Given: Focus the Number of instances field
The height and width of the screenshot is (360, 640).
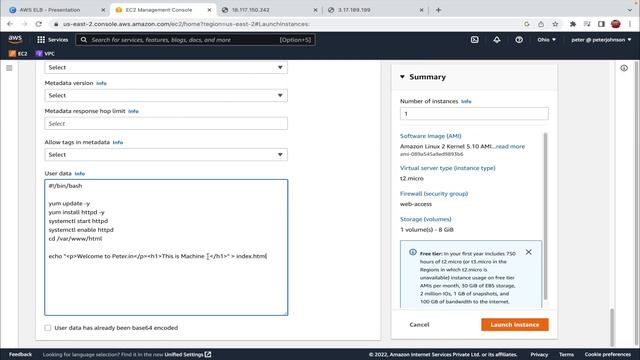Looking at the screenshot, I should tap(474, 114).
